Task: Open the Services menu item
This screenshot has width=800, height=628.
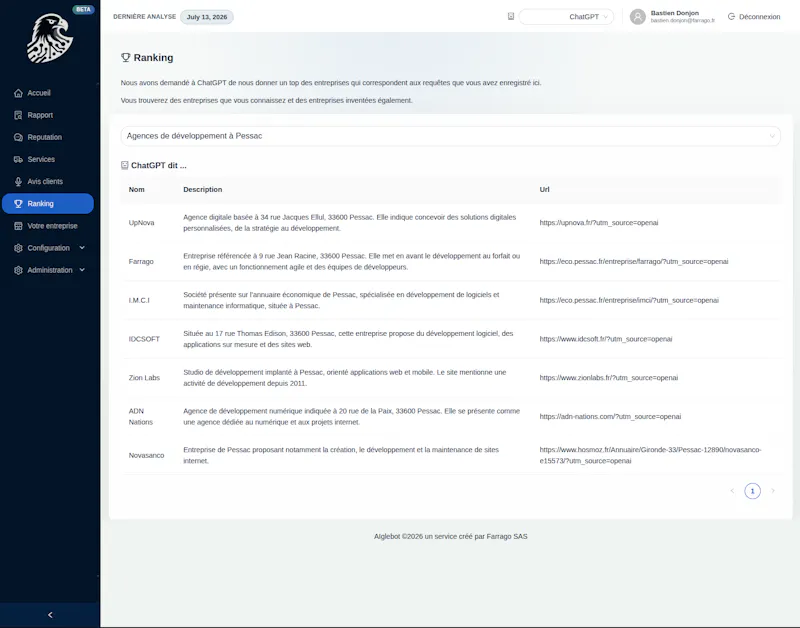Action: 48,159
